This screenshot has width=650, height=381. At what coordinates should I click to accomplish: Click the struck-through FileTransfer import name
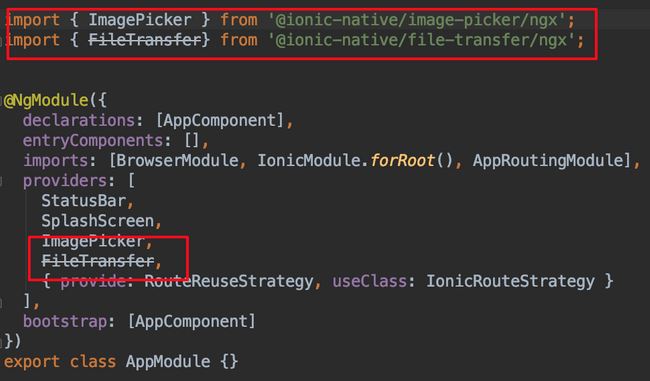pos(145,40)
